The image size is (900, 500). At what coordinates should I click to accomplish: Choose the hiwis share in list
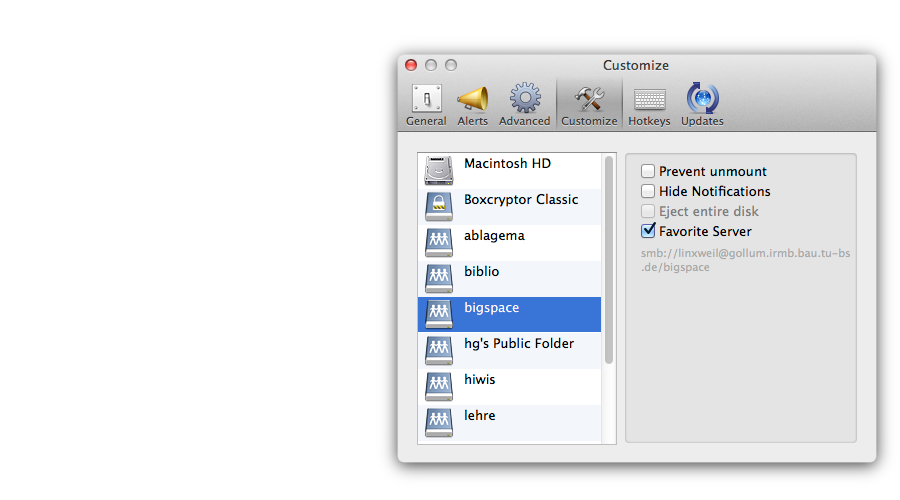tap(480, 380)
